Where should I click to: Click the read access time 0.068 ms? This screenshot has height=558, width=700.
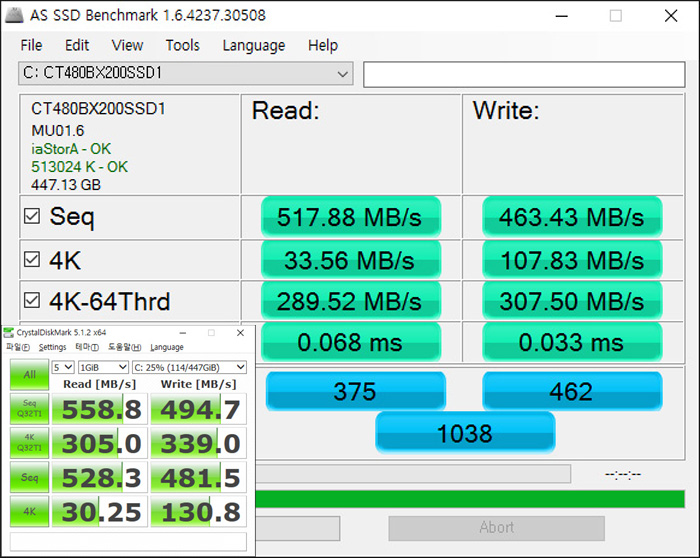point(351,342)
